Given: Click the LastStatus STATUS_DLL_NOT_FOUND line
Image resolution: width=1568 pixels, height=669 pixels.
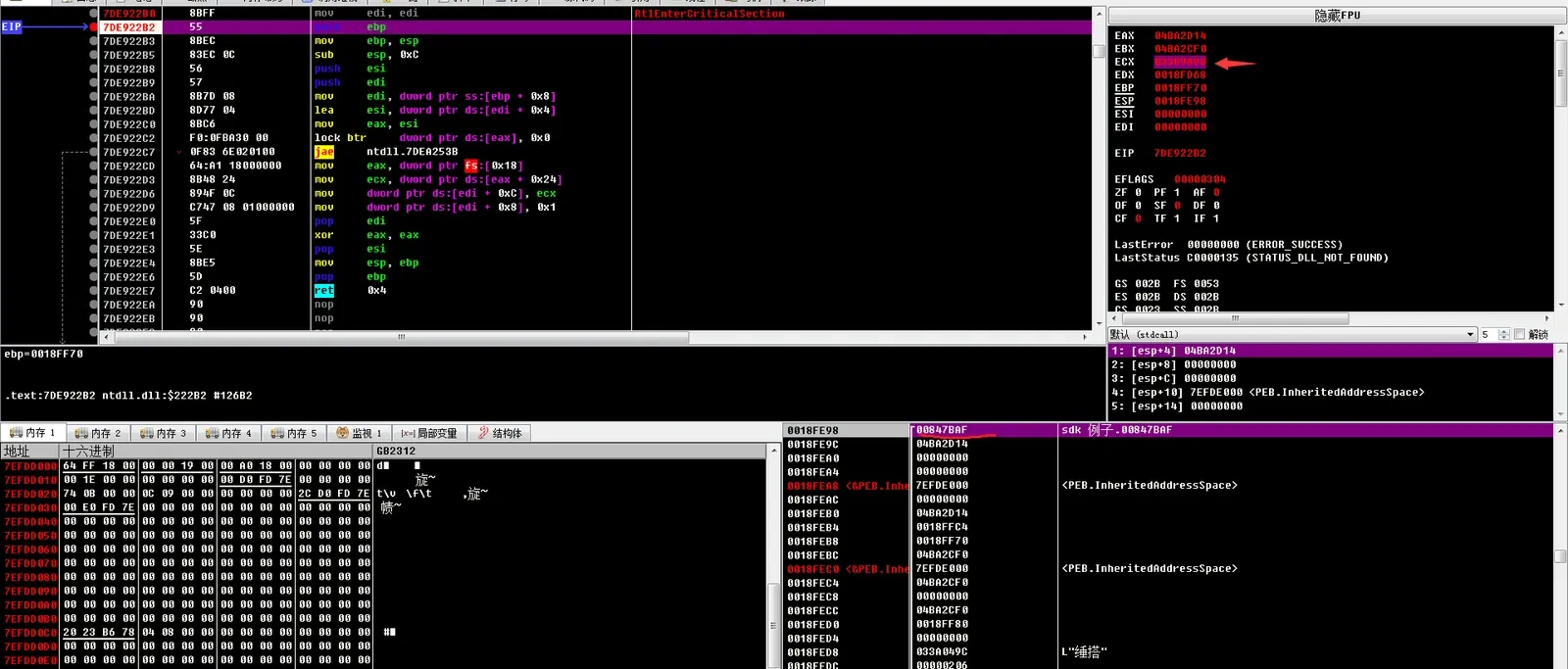Looking at the screenshot, I should tap(1250, 259).
